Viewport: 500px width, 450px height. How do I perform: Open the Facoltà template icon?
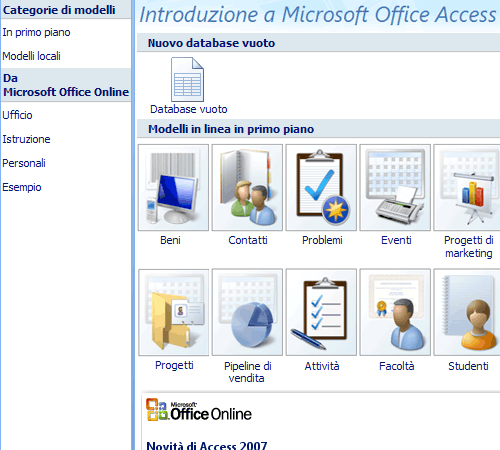[x=395, y=312]
